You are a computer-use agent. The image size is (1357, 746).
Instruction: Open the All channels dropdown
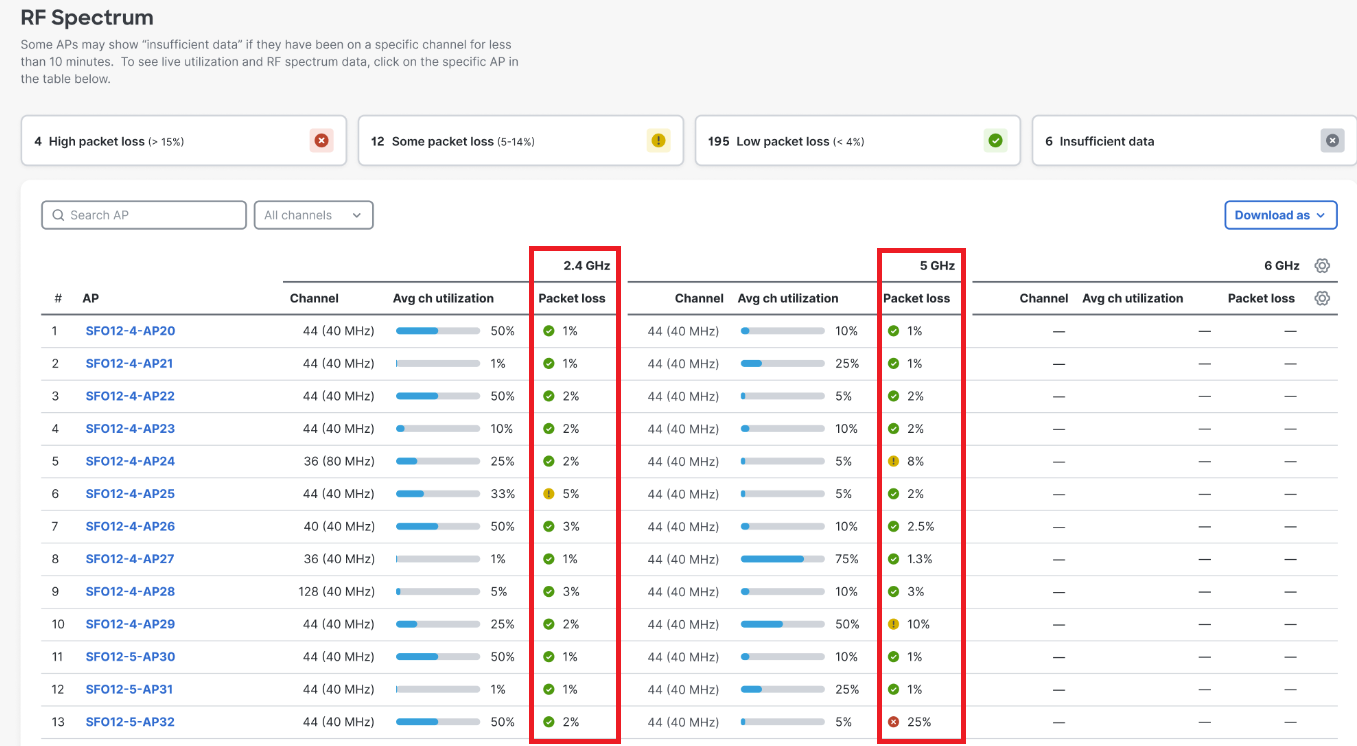(313, 214)
